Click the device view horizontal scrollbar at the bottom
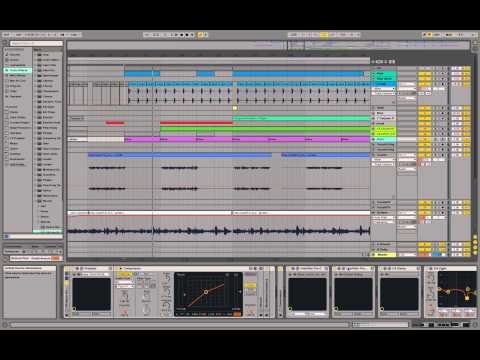This screenshot has height=360, width=480. click(x=180, y=324)
